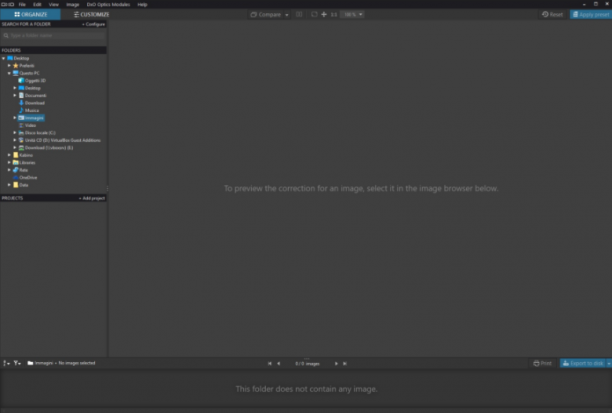Expand the Immagini folder node

coord(15,117)
